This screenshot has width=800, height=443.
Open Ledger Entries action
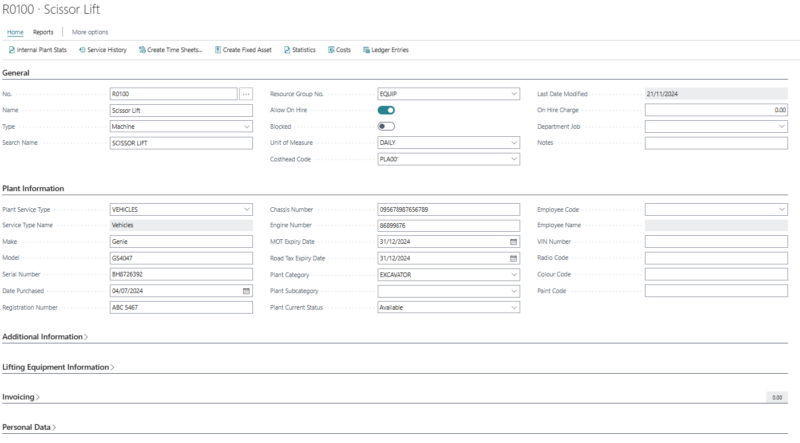pyautogui.click(x=385, y=49)
